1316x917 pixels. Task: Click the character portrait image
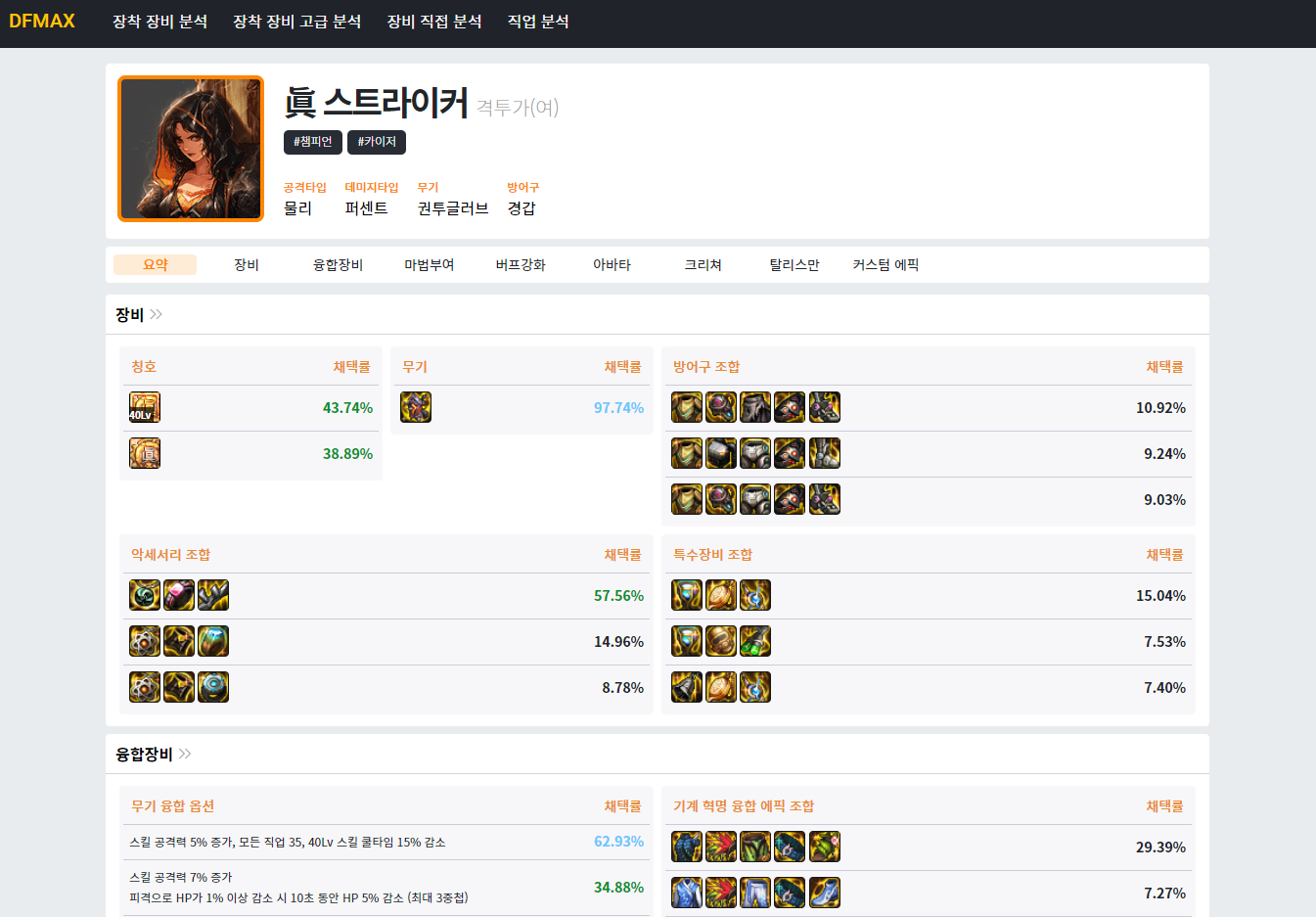click(x=191, y=149)
